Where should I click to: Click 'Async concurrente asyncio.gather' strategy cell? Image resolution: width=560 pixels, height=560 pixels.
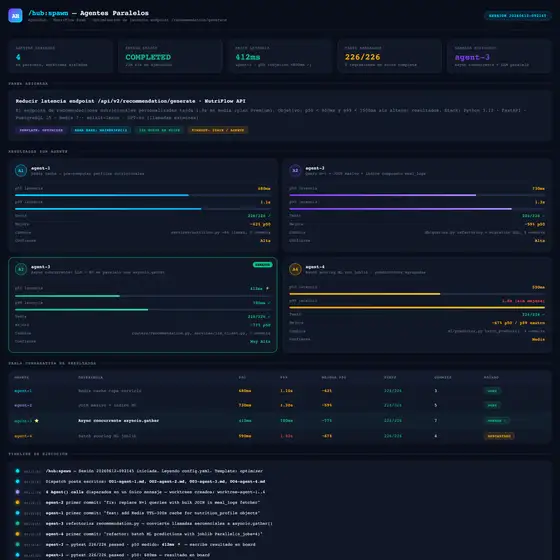[119, 421]
